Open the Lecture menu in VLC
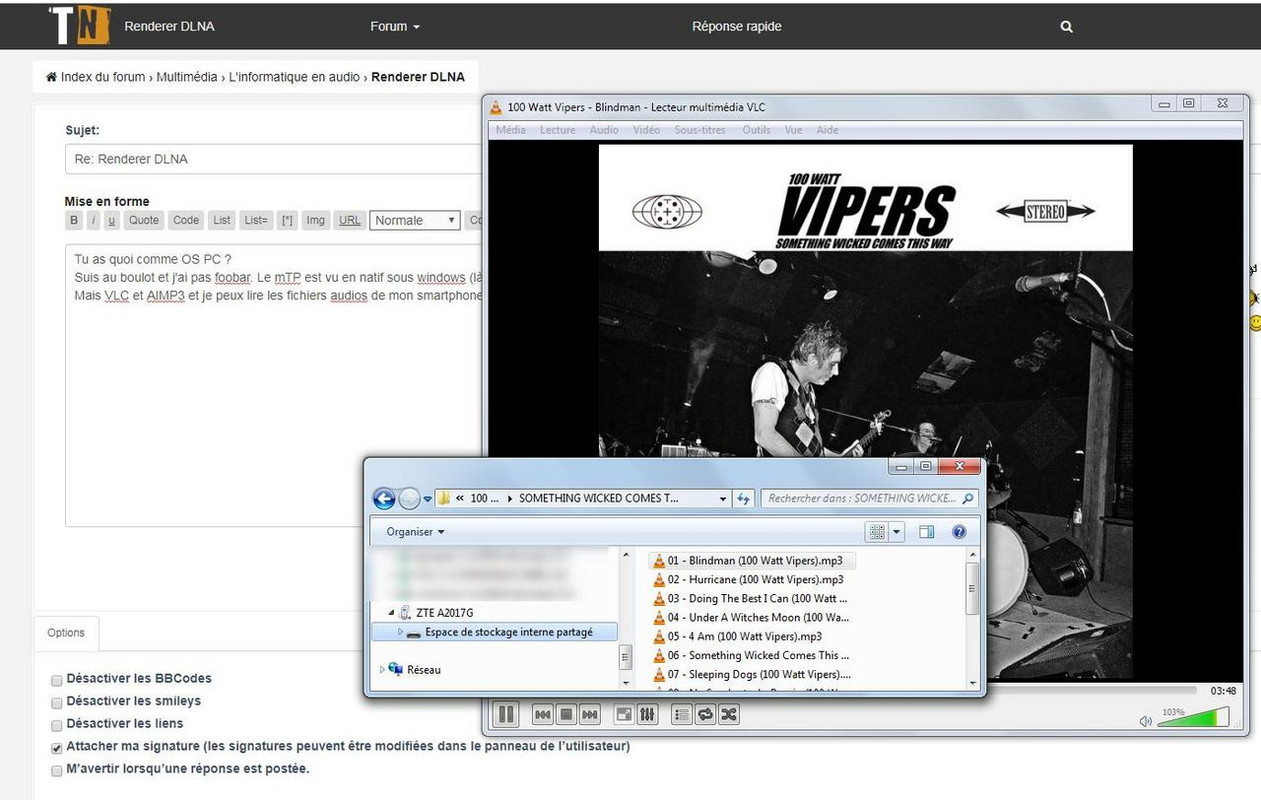Screen dimensions: 1261x800 (x=557, y=130)
